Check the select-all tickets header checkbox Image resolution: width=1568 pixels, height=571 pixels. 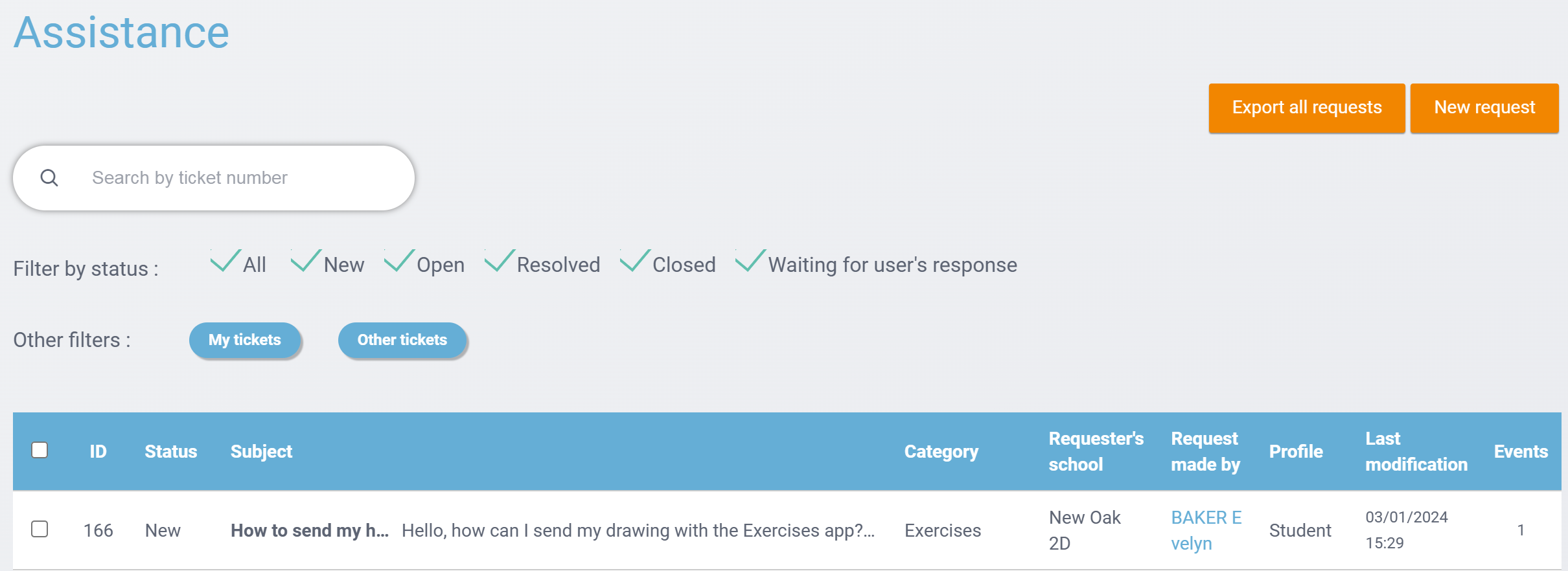tap(40, 450)
